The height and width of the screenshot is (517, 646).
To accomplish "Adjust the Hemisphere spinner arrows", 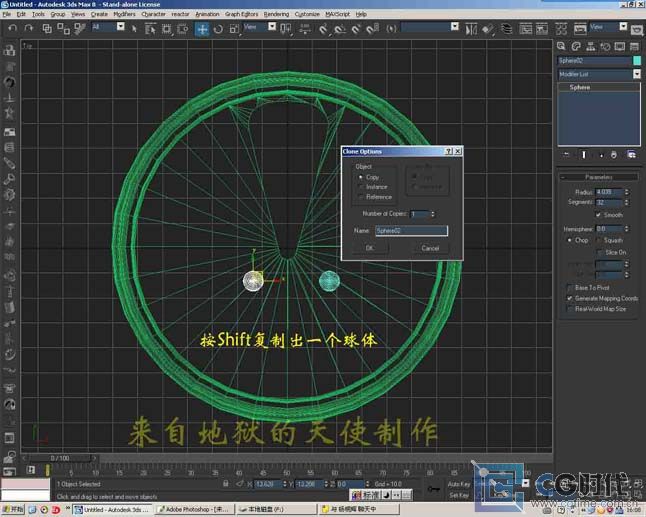I will (x=627, y=229).
